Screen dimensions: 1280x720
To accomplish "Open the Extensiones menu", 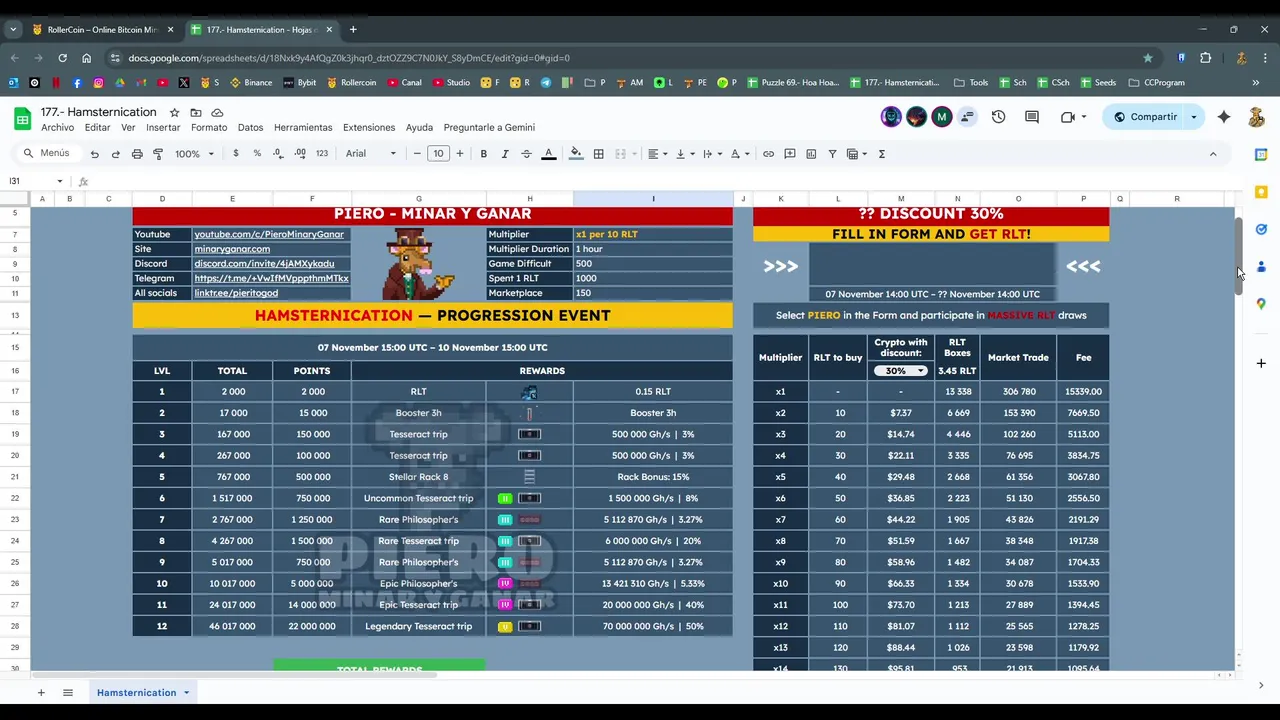I will tap(369, 128).
